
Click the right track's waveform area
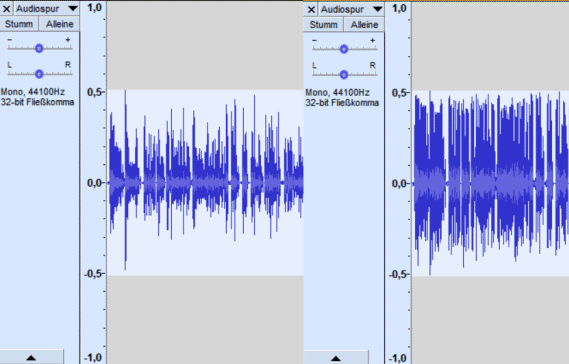[490, 183]
